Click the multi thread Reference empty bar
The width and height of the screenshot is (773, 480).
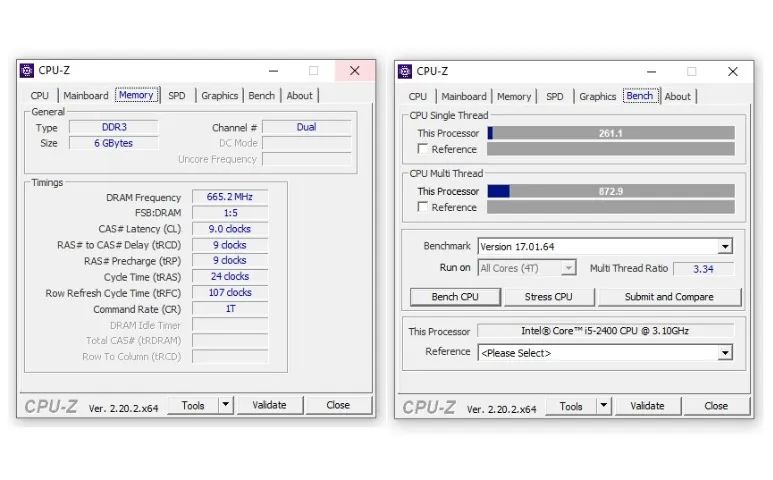tap(611, 207)
